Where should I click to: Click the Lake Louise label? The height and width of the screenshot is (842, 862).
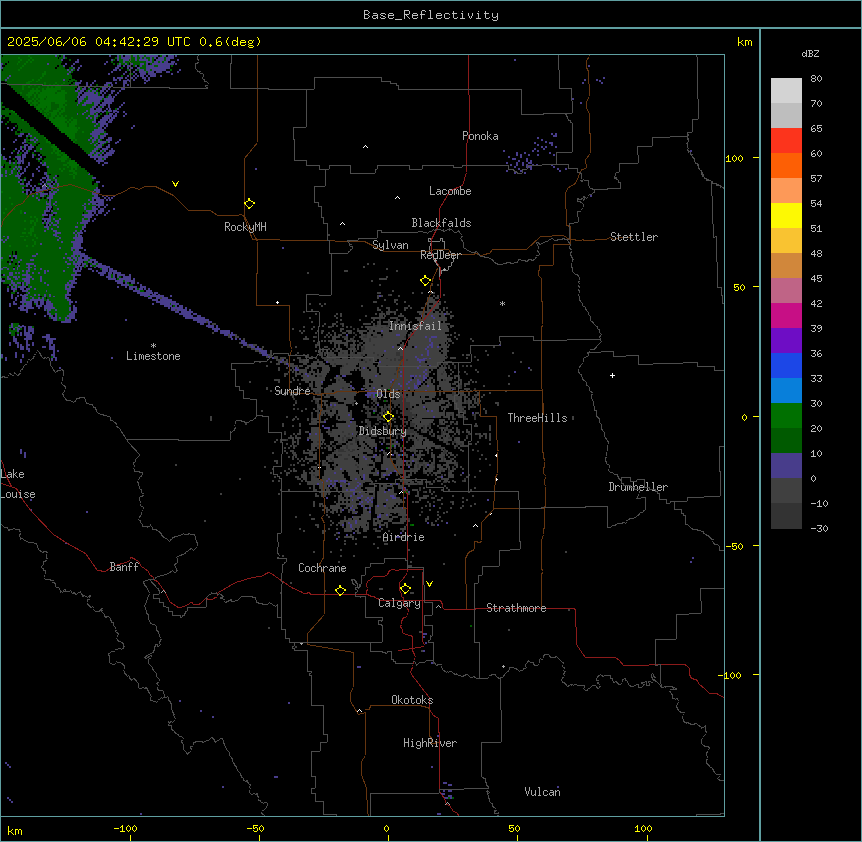pyautogui.click(x=18, y=484)
